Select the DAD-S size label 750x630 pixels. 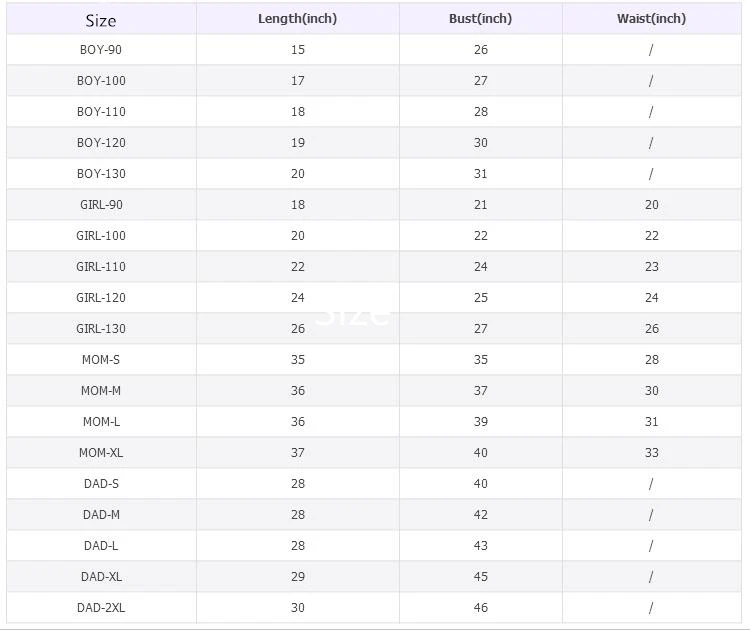tap(101, 484)
